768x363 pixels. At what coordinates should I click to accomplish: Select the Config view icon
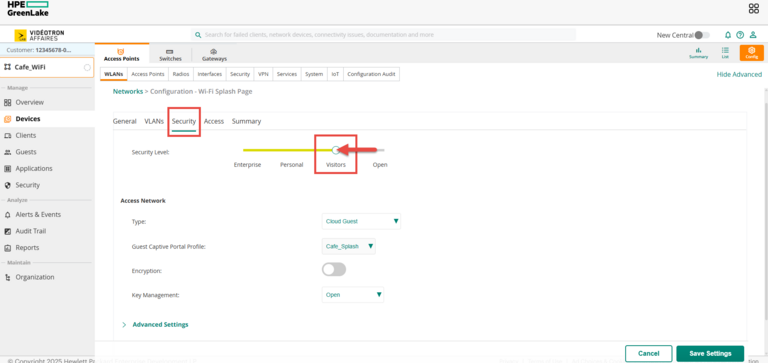pyautogui.click(x=751, y=53)
